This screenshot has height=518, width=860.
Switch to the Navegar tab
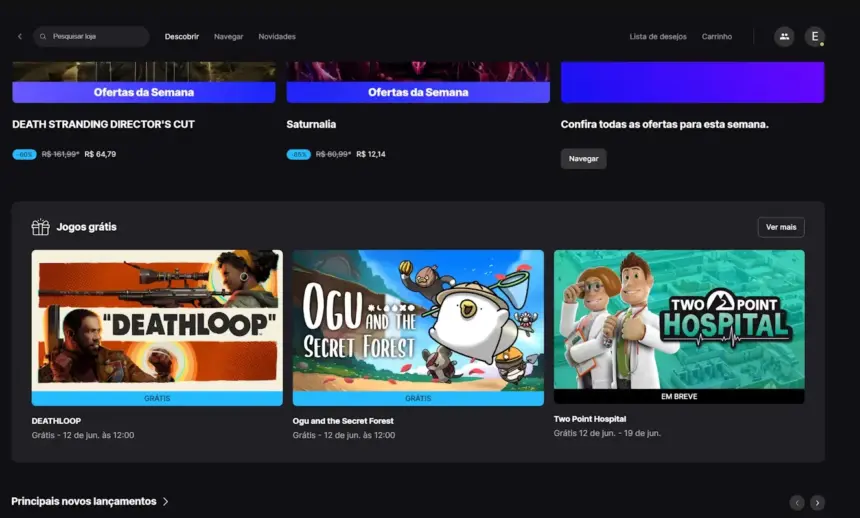pos(228,36)
